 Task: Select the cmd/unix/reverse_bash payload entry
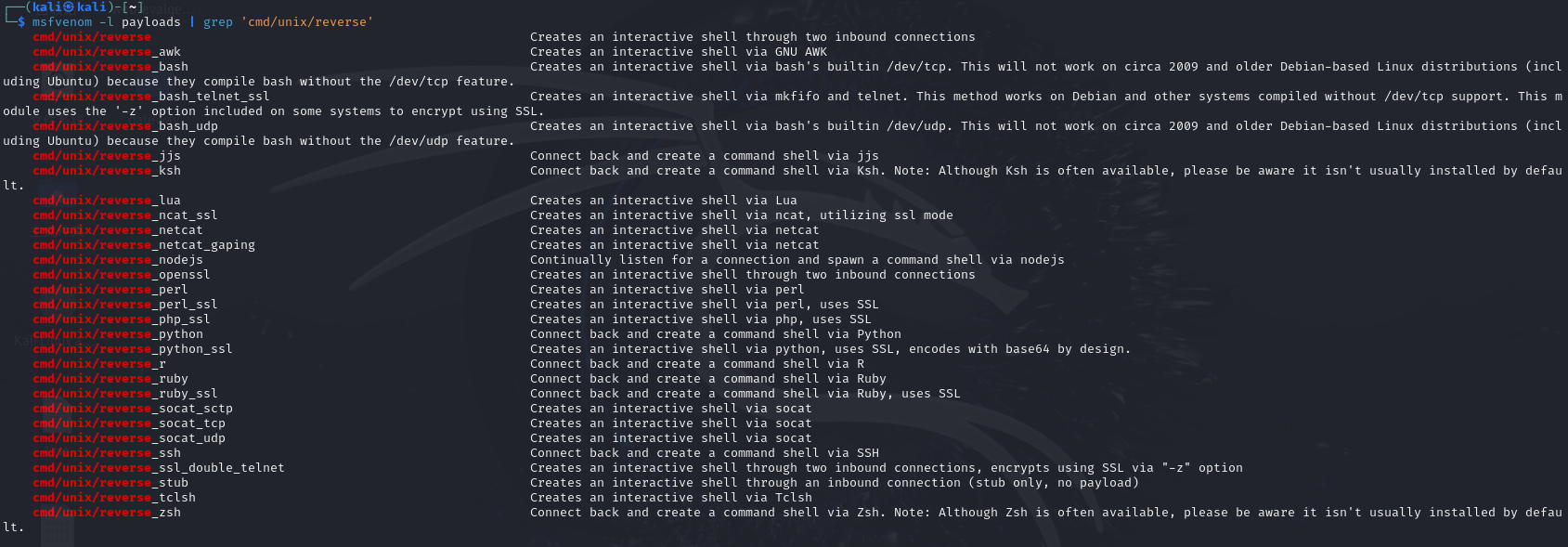[110, 67]
